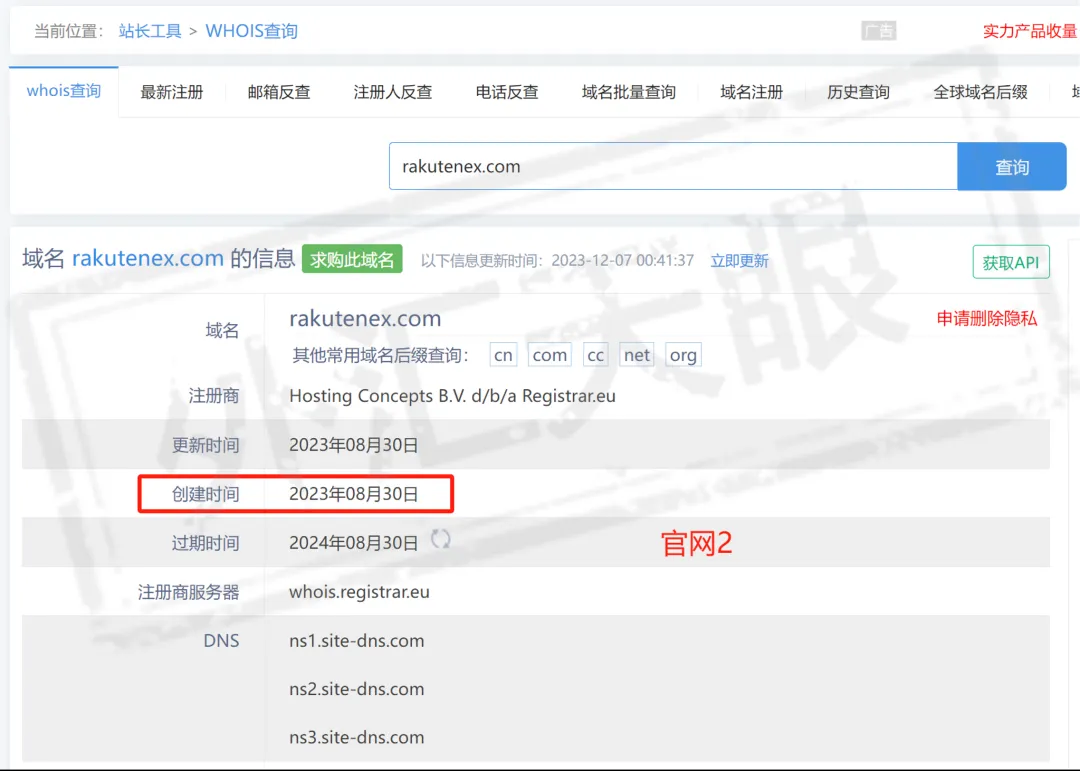
Task: Click the 过期时间 value 2024年08月30日
Action: tap(353, 543)
